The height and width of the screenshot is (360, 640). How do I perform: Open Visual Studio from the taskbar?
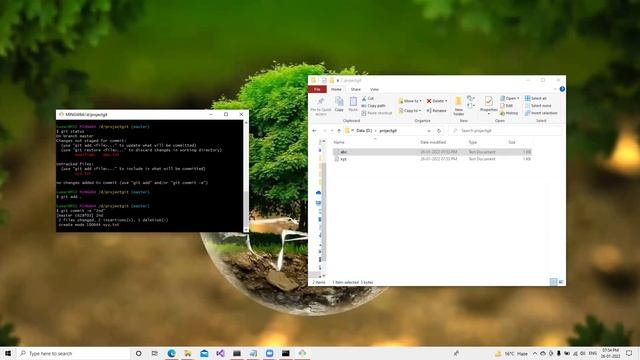pos(220,353)
